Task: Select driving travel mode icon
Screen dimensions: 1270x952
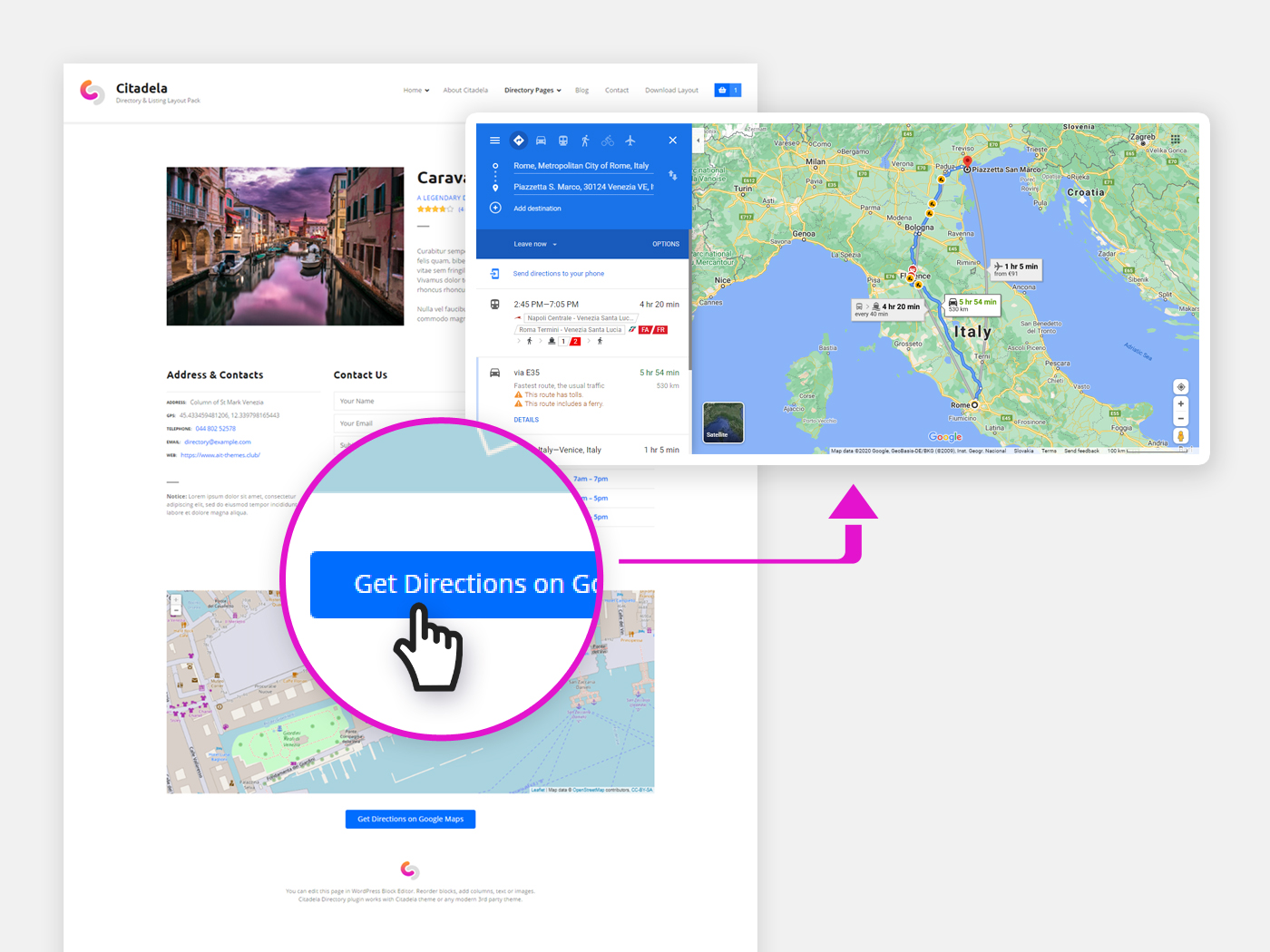Action: pos(541,141)
